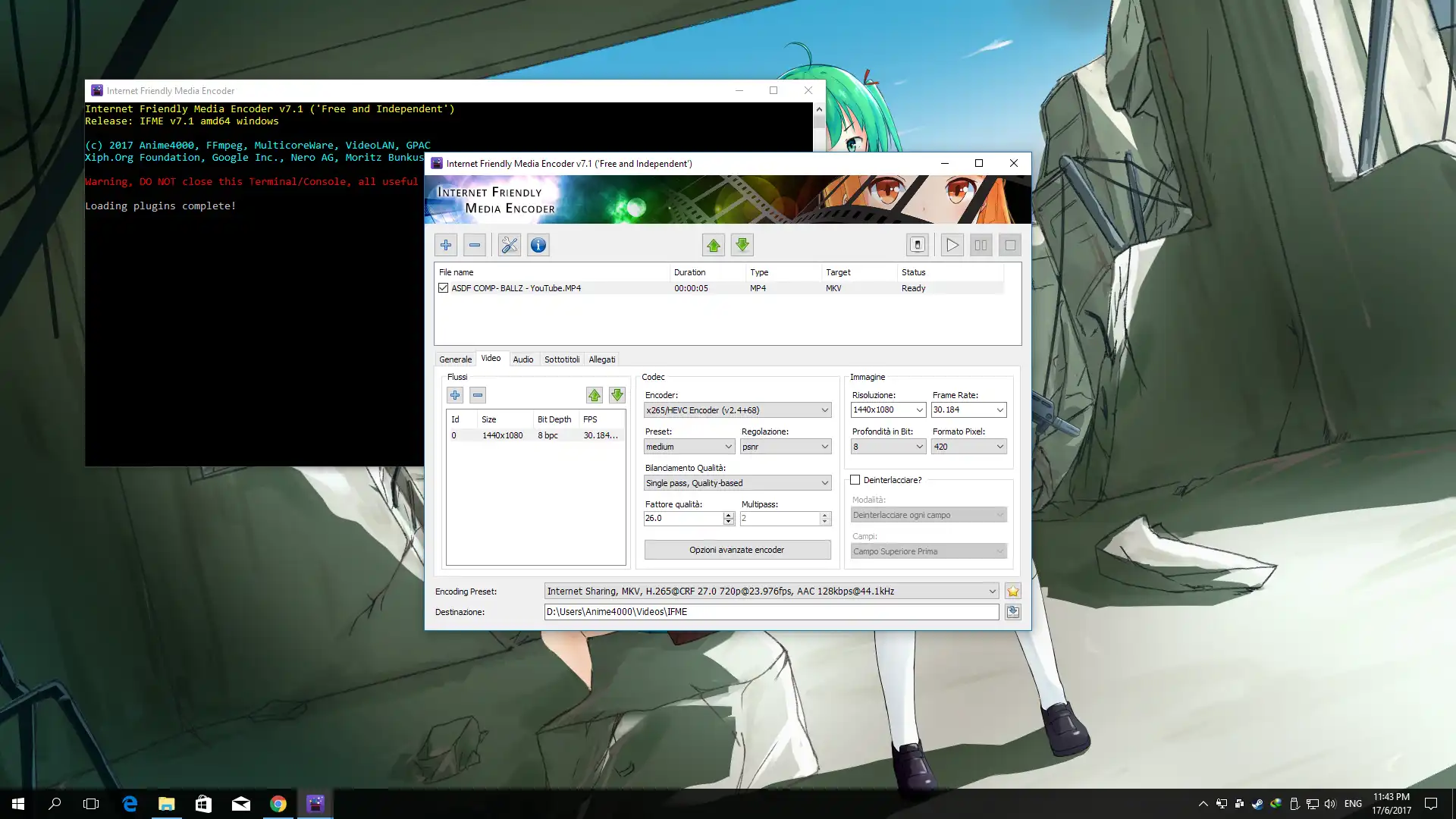
Task: Click the pause encoding button
Action: tap(981, 245)
